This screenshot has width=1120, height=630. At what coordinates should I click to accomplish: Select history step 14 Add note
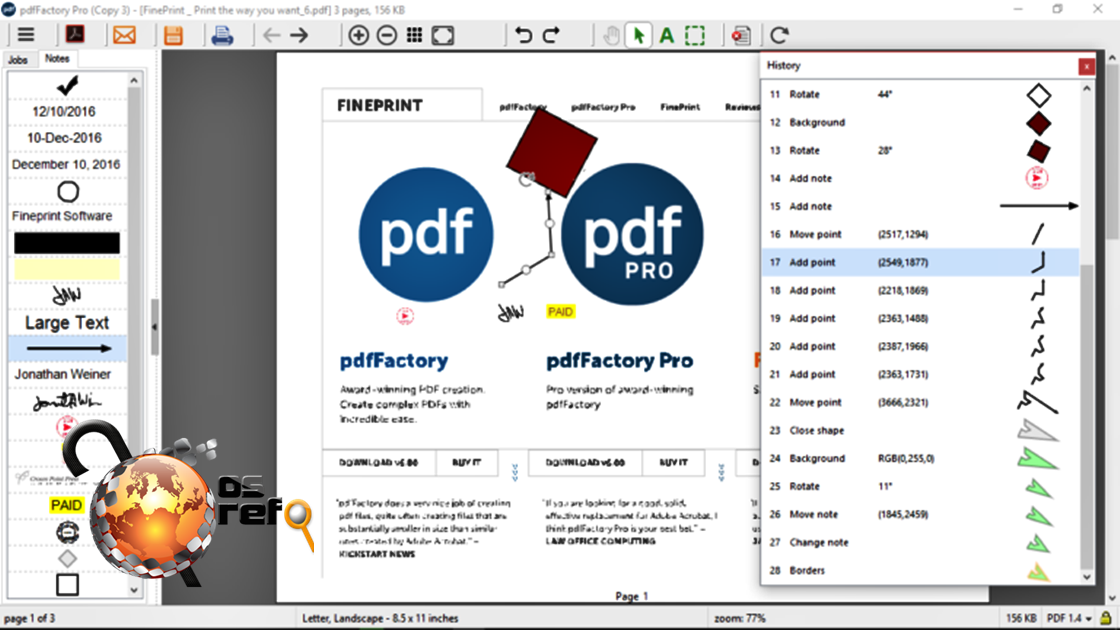921,178
